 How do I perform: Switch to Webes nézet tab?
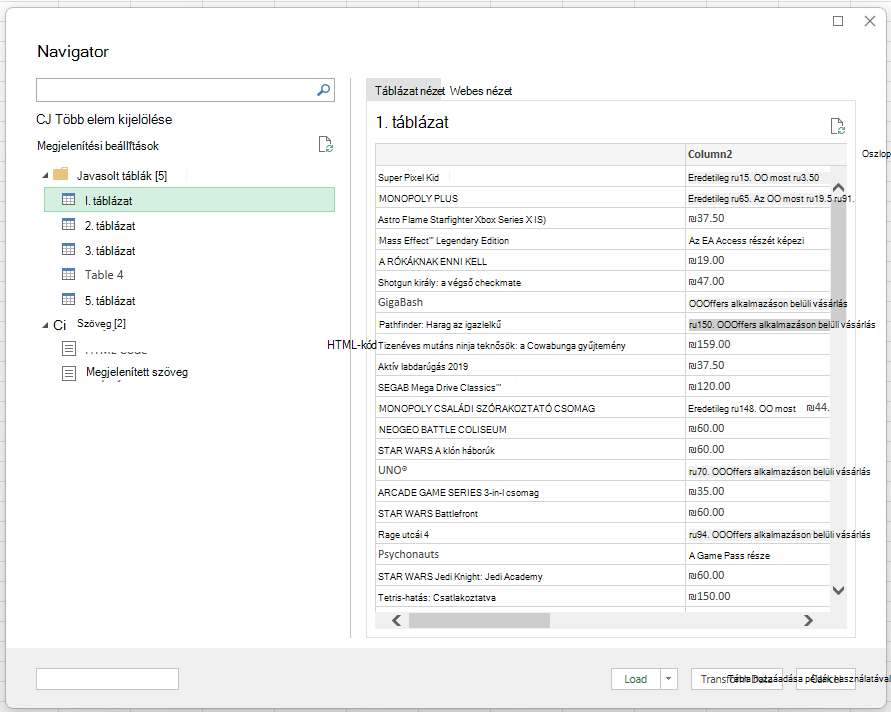pos(481,91)
